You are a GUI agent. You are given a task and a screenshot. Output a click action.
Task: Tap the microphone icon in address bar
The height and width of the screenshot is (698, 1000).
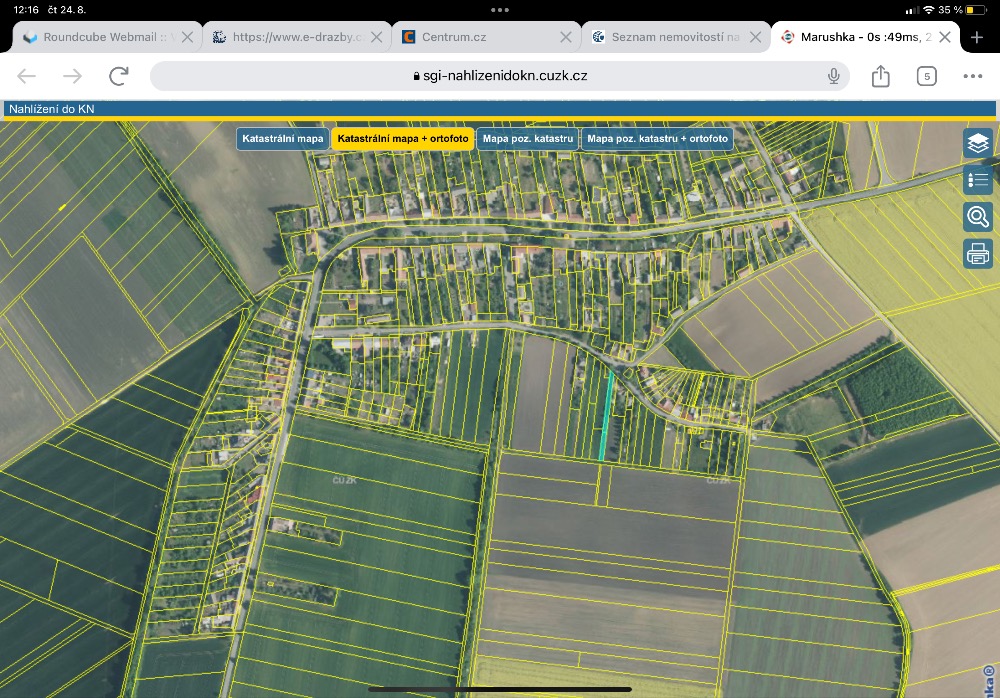coord(834,76)
